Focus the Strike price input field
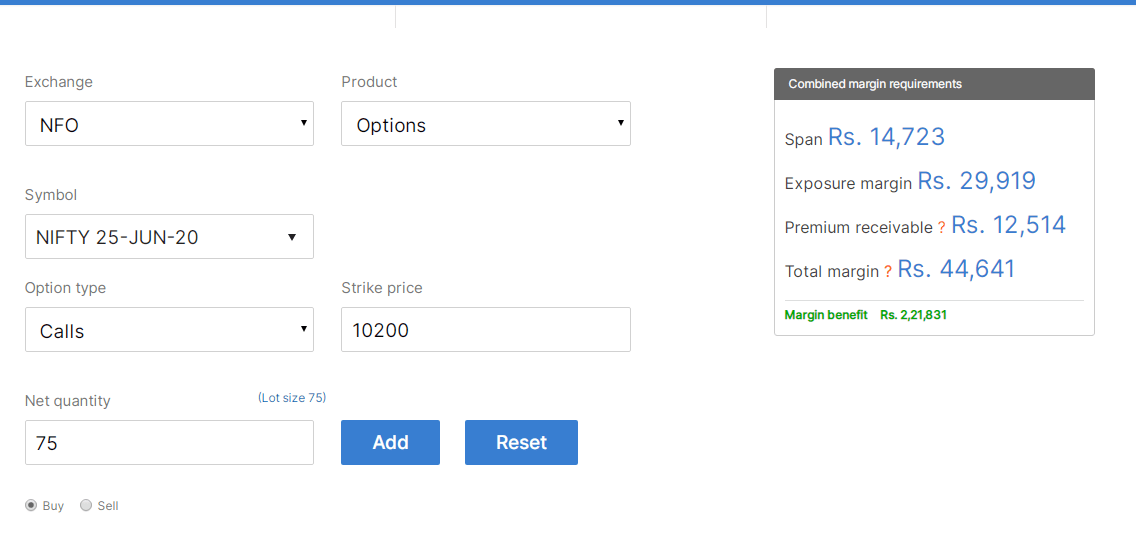This screenshot has height=540, width=1136. [x=485, y=330]
